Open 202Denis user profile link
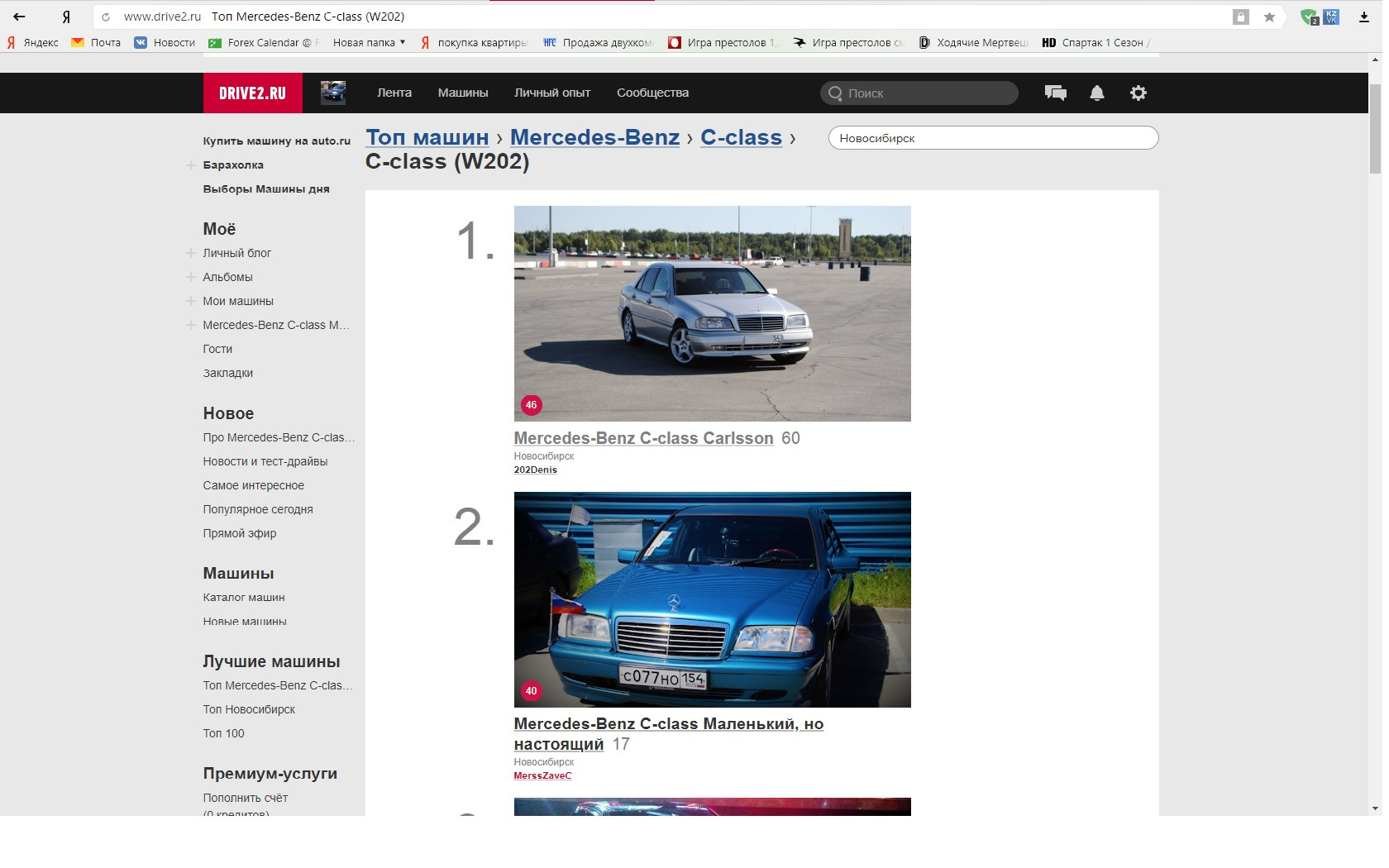Image resolution: width=1389 pixels, height=868 pixels. 535,470
